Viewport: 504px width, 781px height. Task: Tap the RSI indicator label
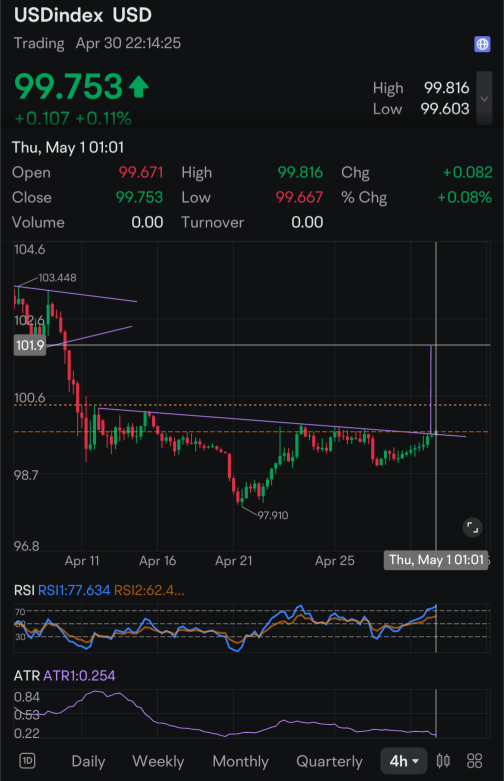click(24, 590)
